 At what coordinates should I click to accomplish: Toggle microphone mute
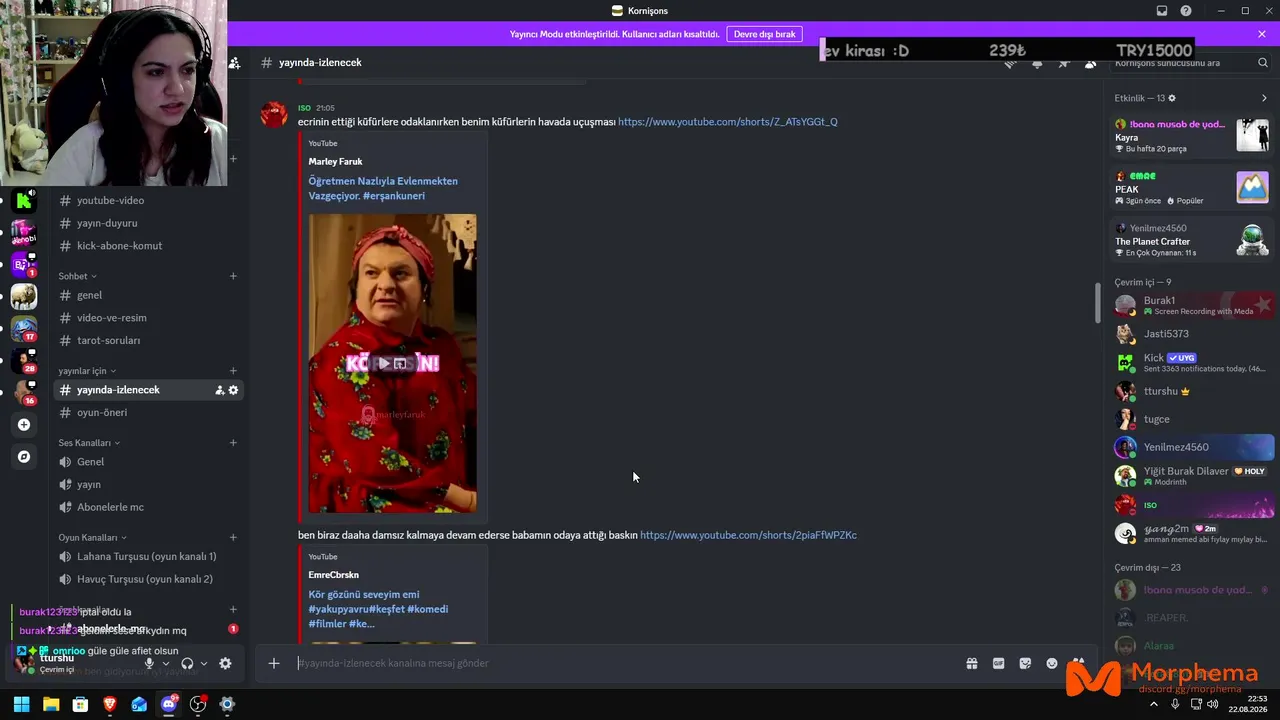[149, 663]
